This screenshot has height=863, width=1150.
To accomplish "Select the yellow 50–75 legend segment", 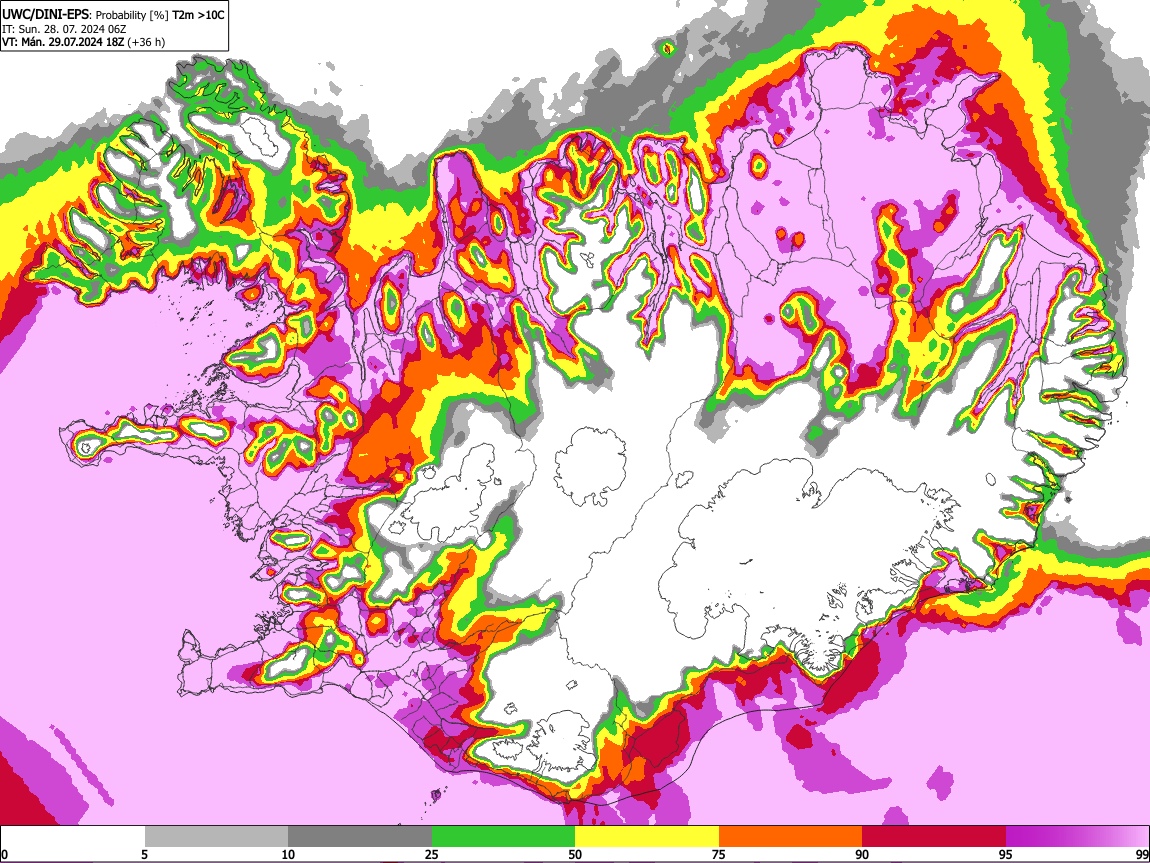I will click(647, 836).
